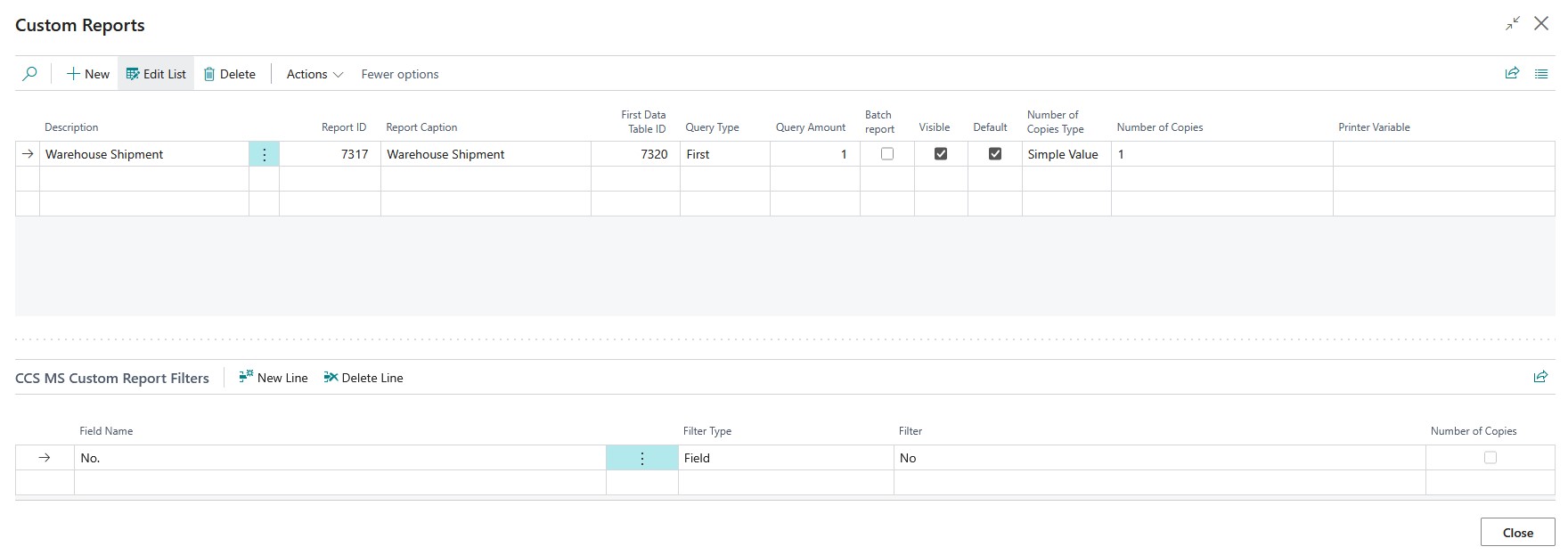1568x555 pixels.
Task: Click the search magnifier icon
Action: (29, 74)
